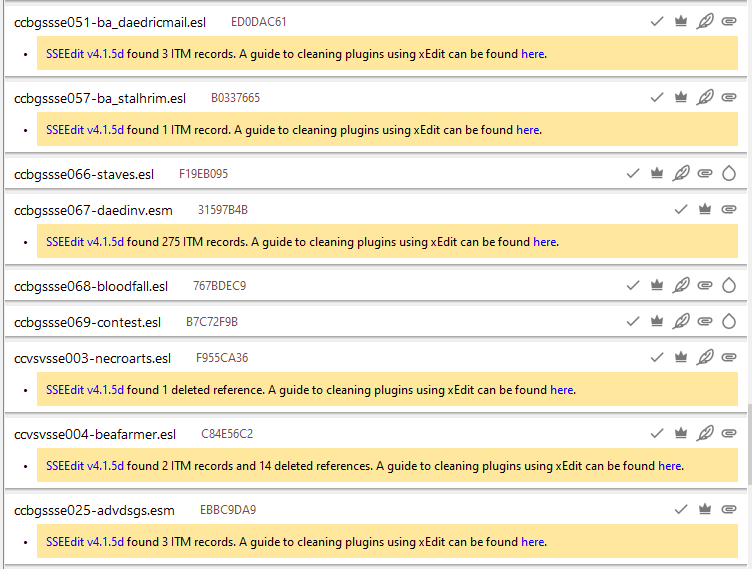Click the master crown icon for ccbgssse057-ba_stalhrim.esl
This screenshot has height=569, width=752.
[x=681, y=97]
